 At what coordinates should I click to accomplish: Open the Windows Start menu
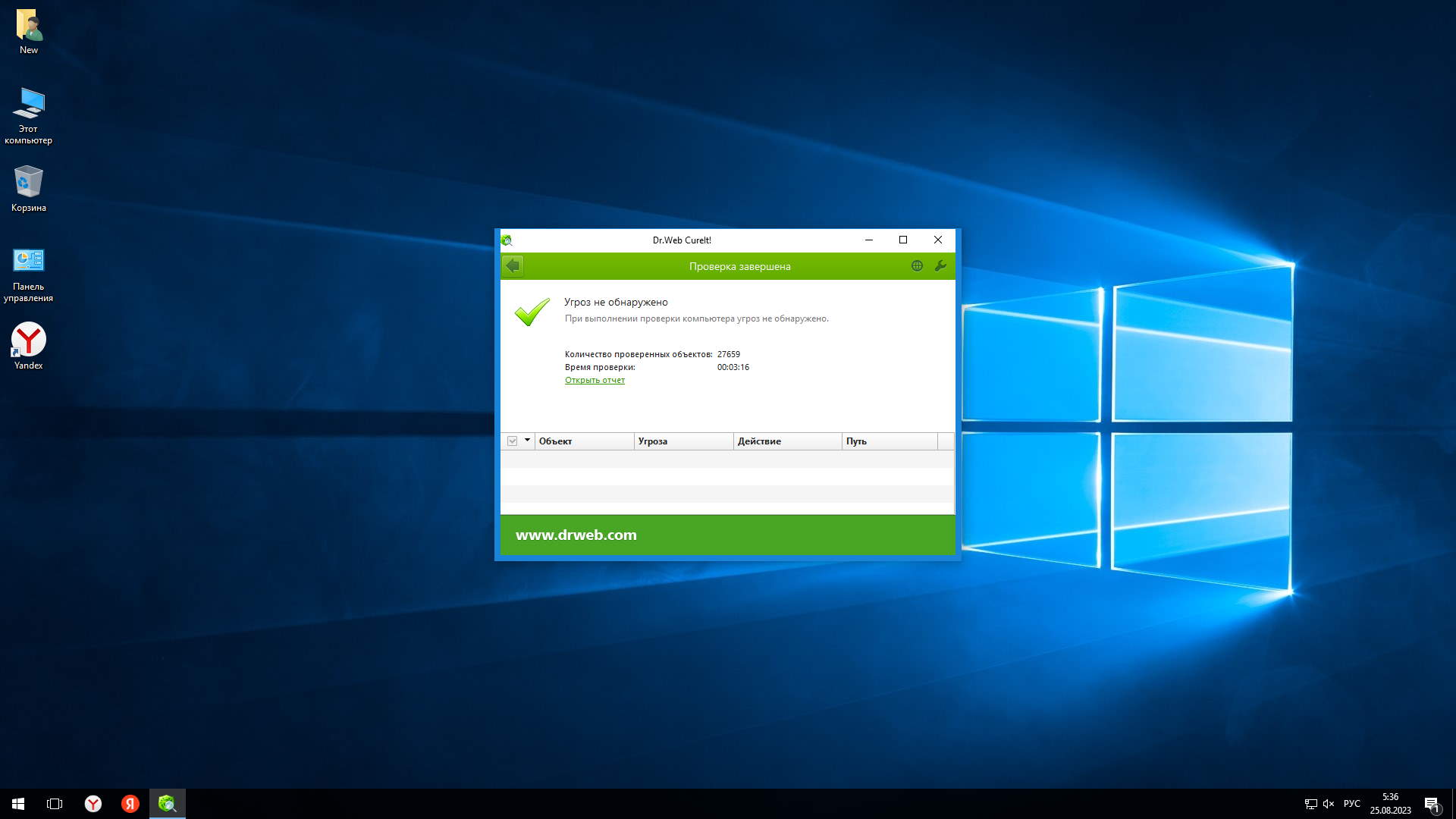click(x=18, y=804)
